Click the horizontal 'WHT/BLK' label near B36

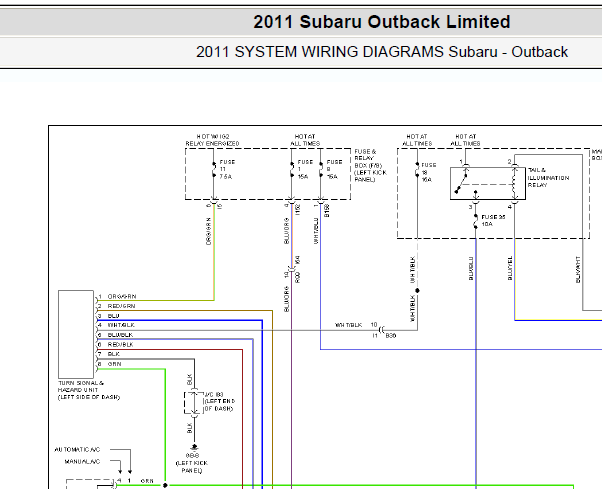[349, 325]
